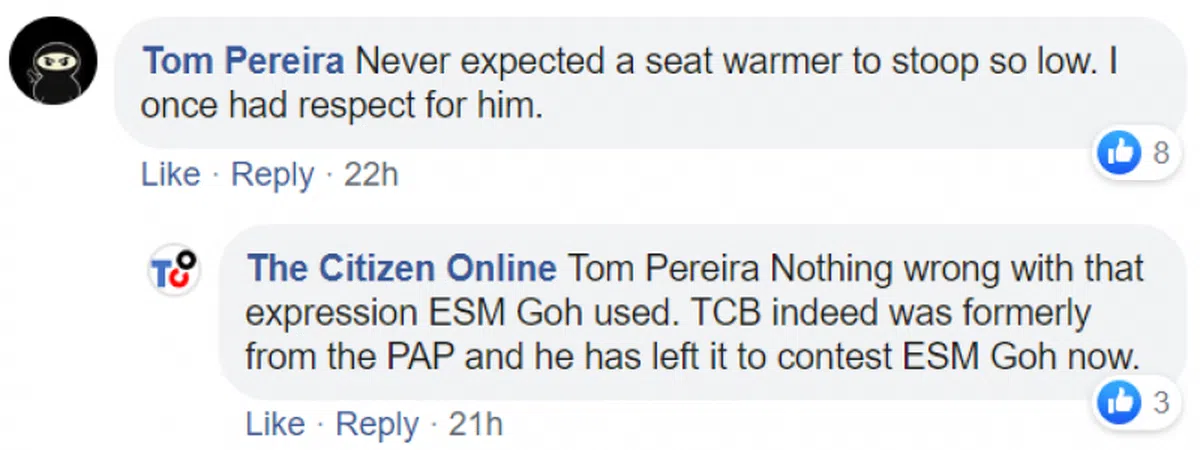Image resolution: width=1200 pixels, height=450 pixels.
Task: Open The Citizen Online page logo
Action: 174,272
